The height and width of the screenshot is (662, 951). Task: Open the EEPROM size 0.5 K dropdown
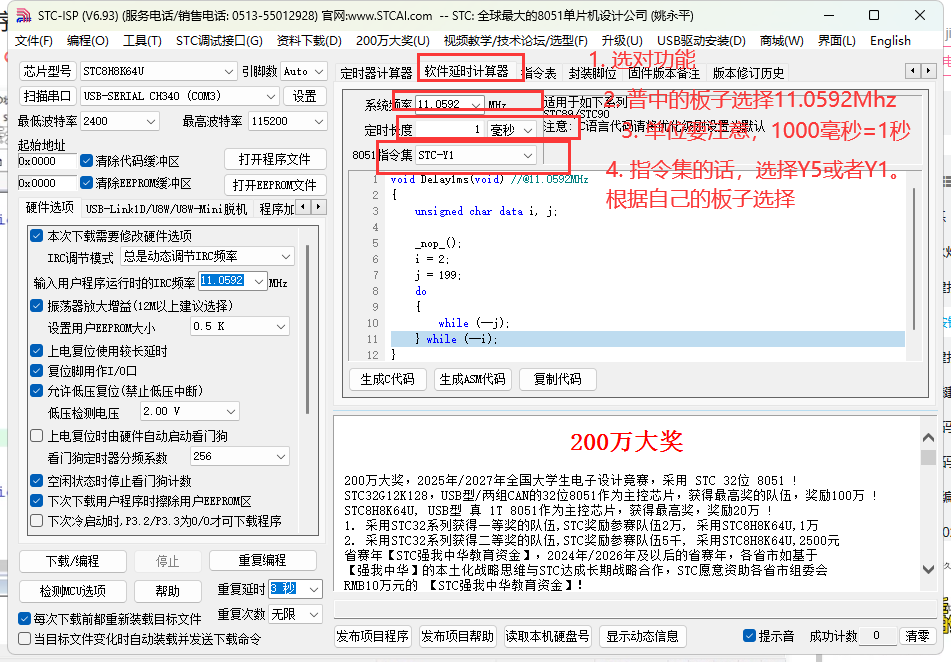[x=240, y=326]
